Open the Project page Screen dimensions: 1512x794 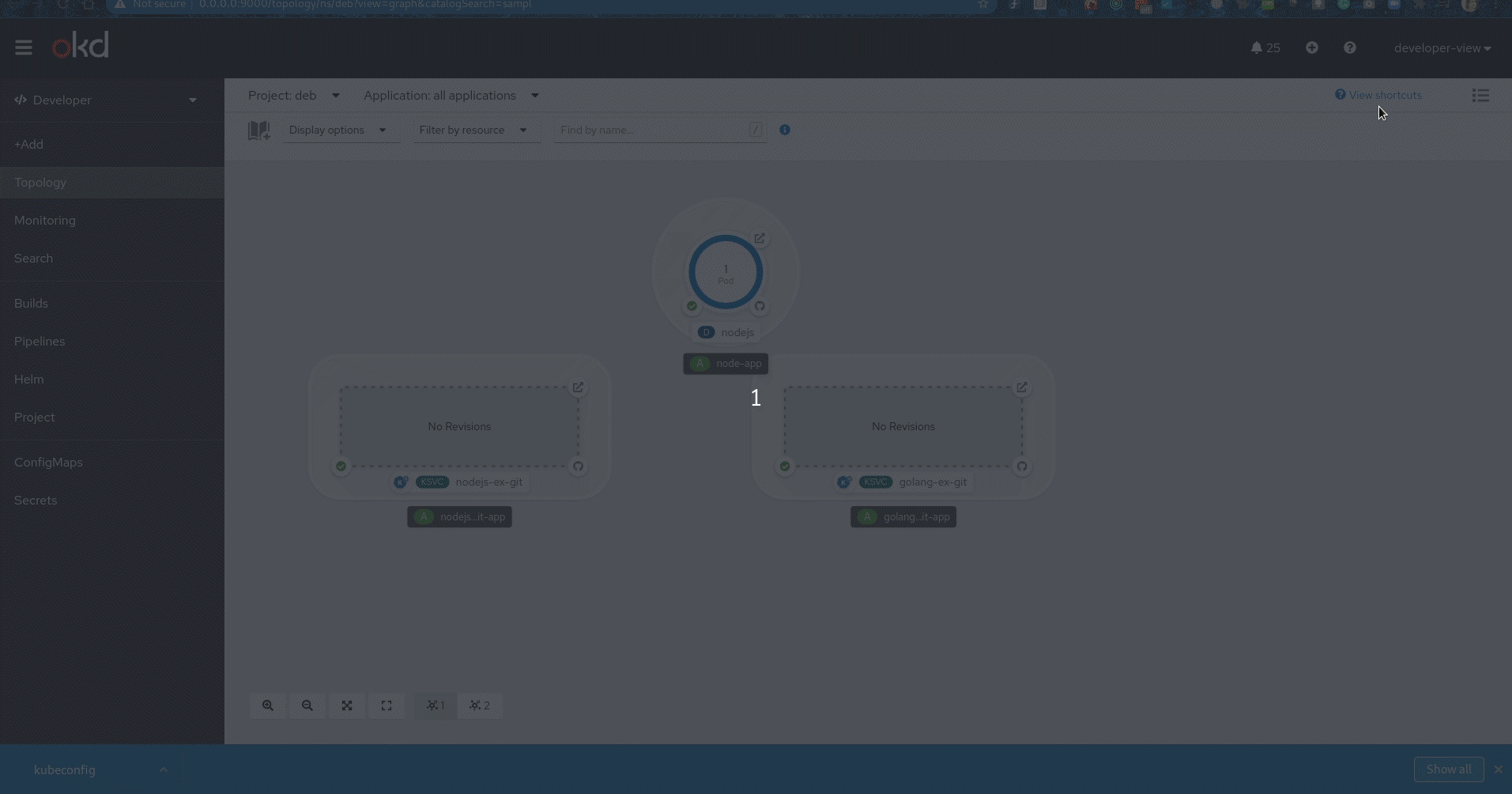pyautogui.click(x=112, y=418)
